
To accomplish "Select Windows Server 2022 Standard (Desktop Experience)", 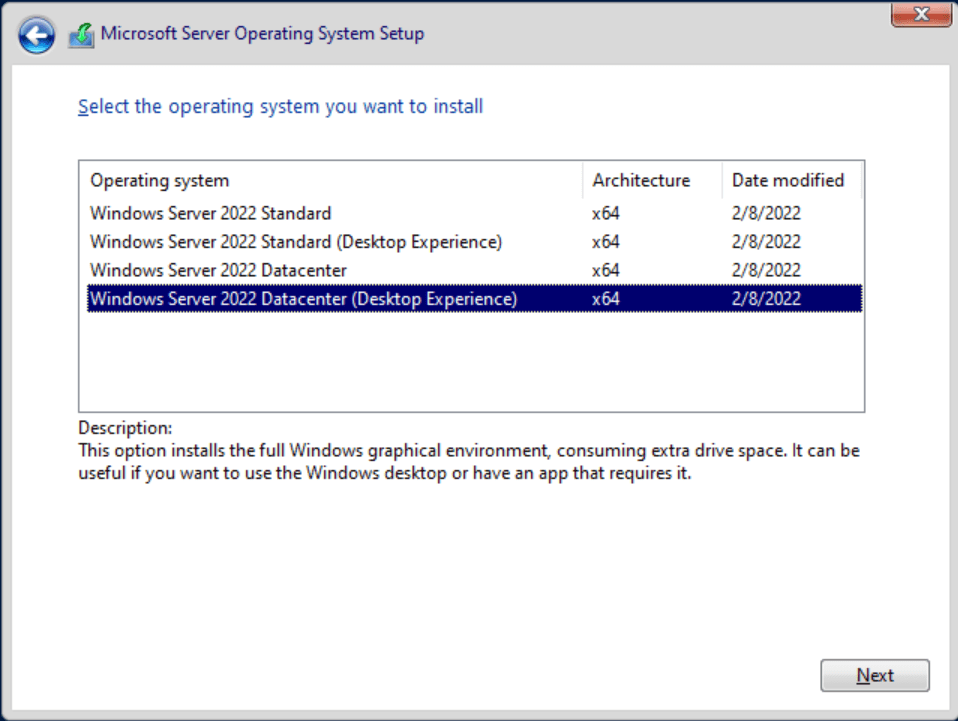I will coord(474,242).
